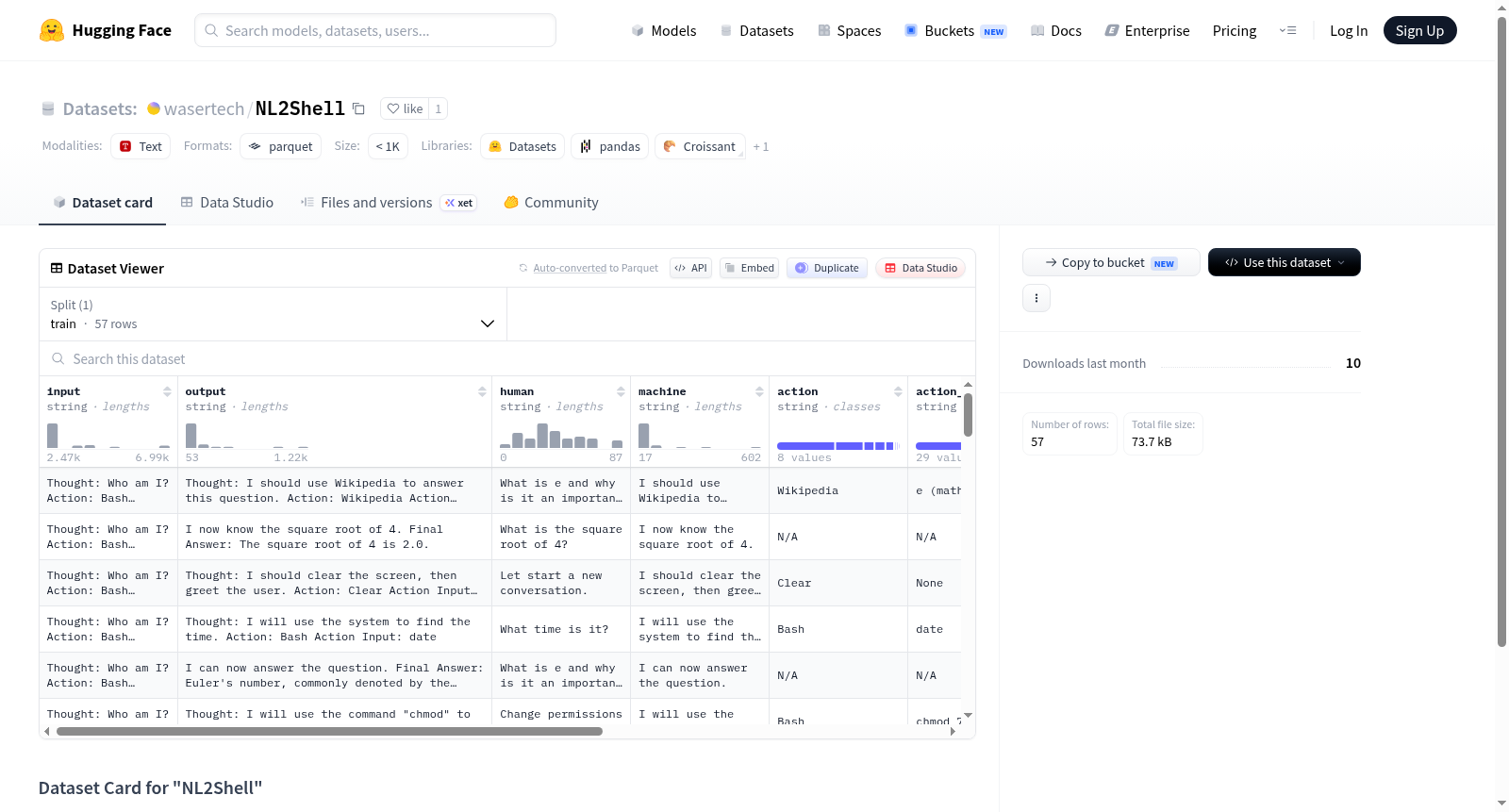The width and height of the screenshot is (1509, 812).
Task: Select the Croissant library tag
Action: 700,146
